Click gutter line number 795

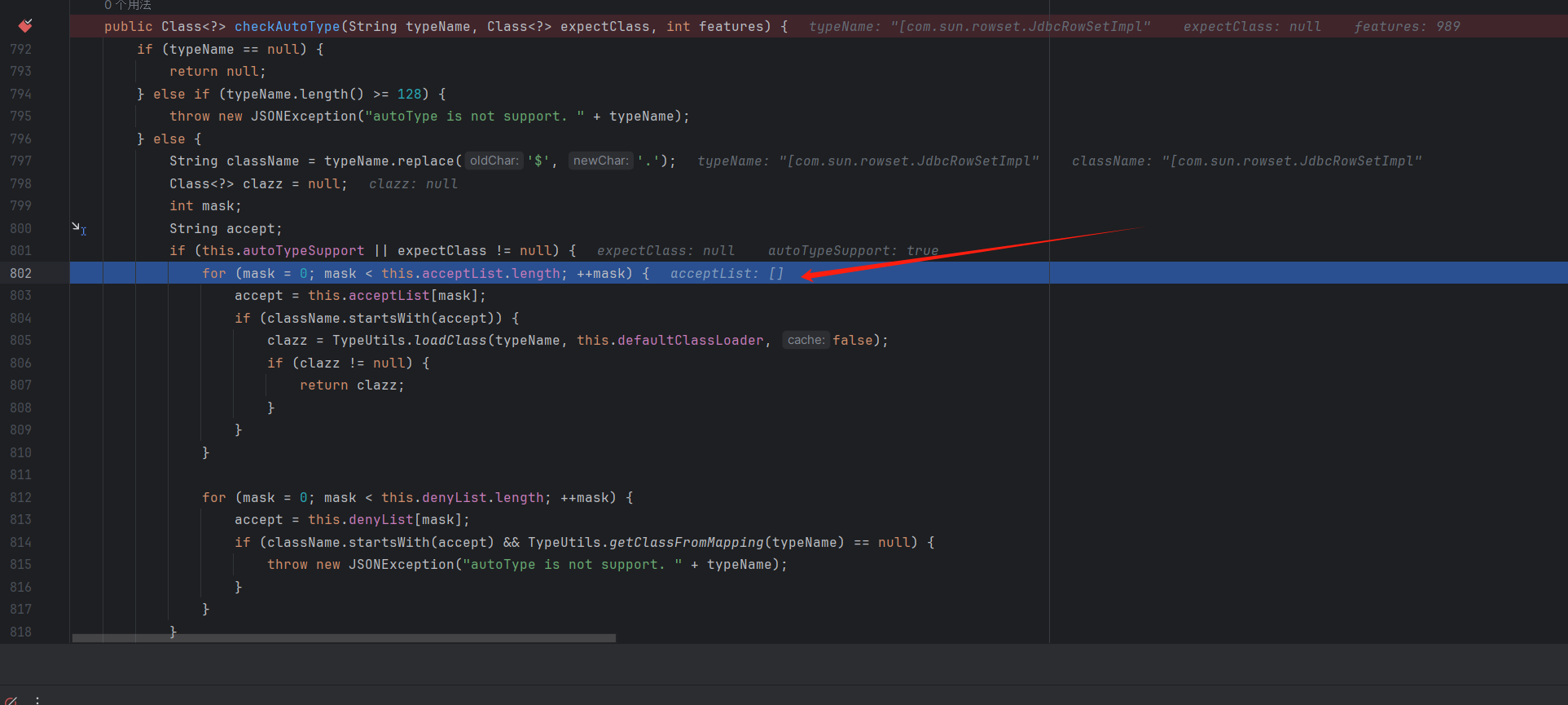[x=21, y=116]
